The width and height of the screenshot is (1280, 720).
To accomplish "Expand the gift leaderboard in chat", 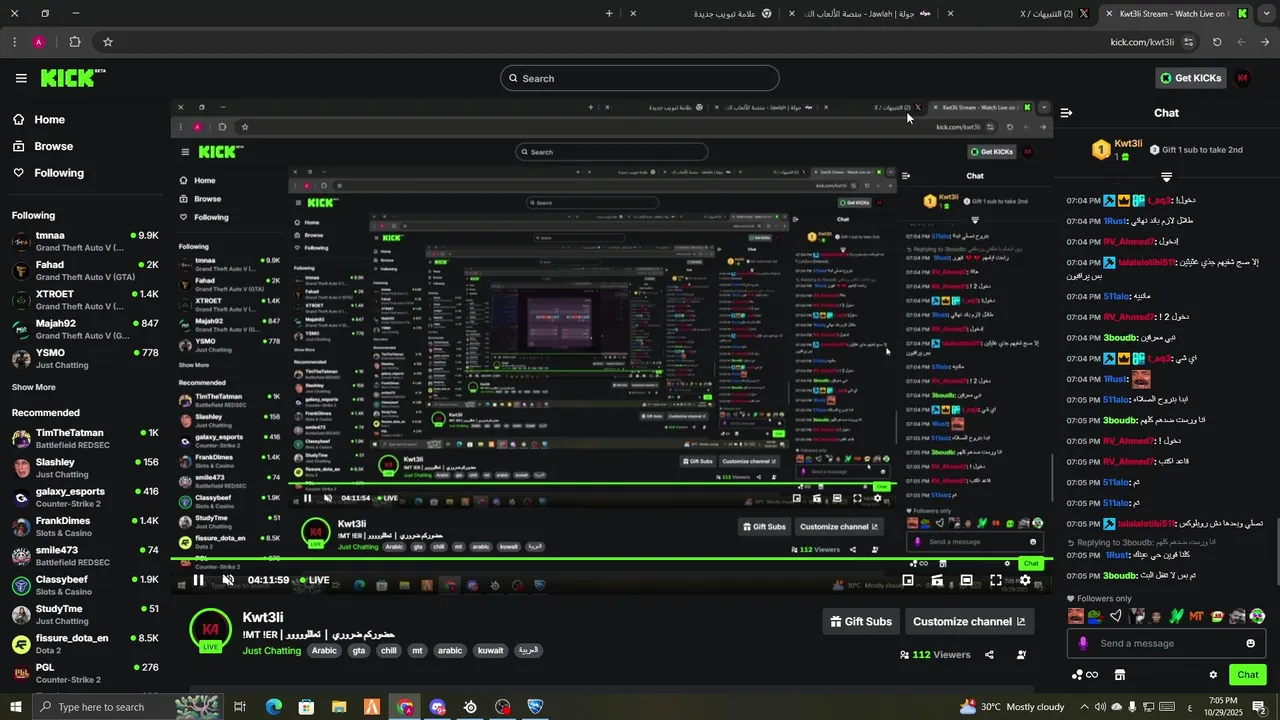I will [x=1166, y=176].
